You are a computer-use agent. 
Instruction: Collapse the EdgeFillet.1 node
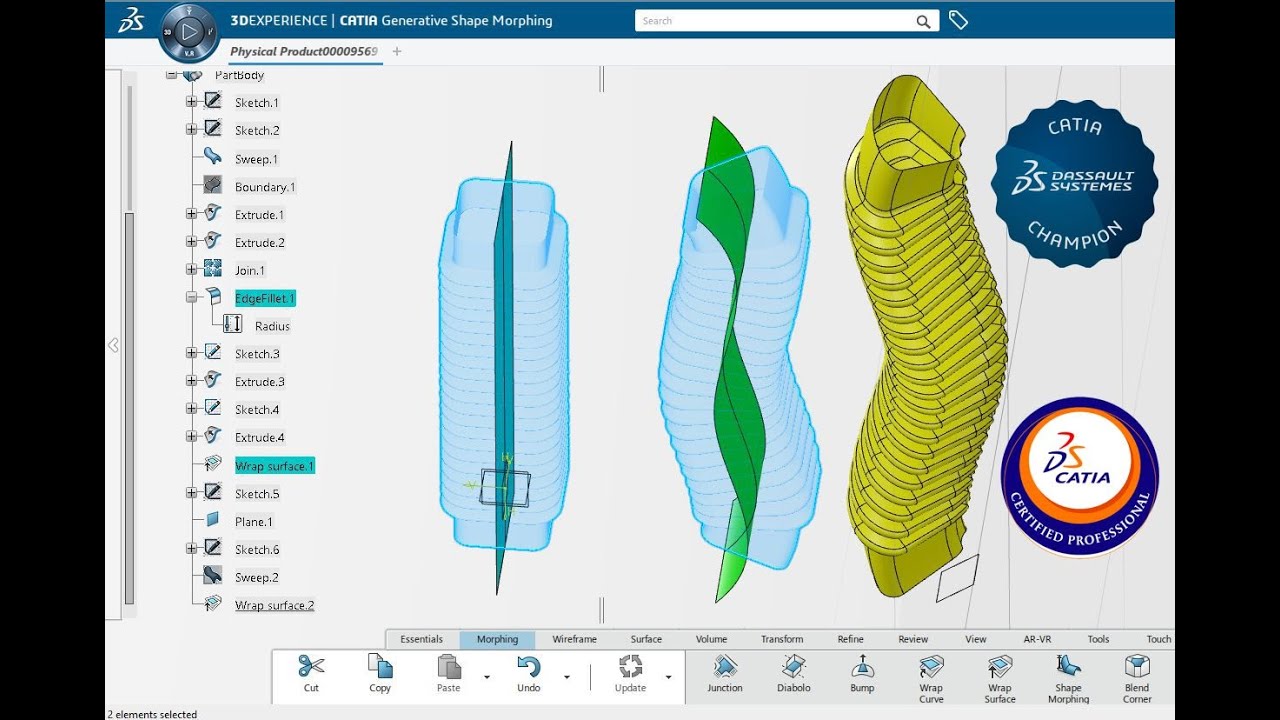click(x=192, y=298)
